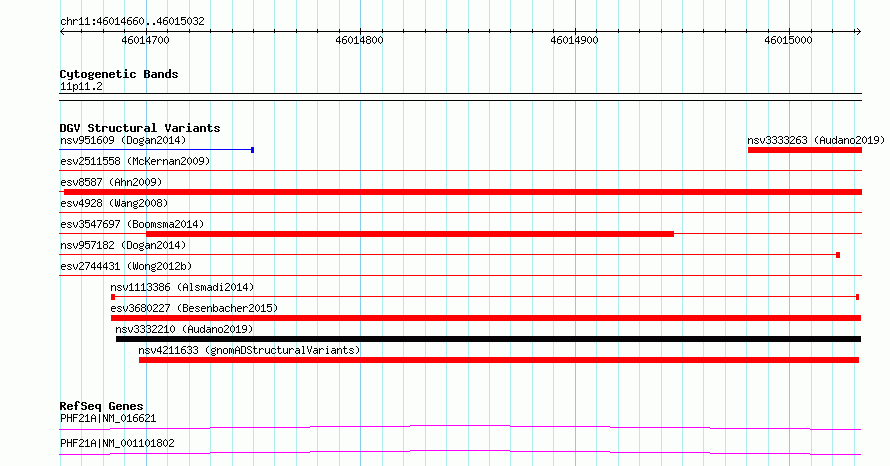Click the Cytogenetic Bands track title
This screenshot has height=466, width=890.
[119, 74]
